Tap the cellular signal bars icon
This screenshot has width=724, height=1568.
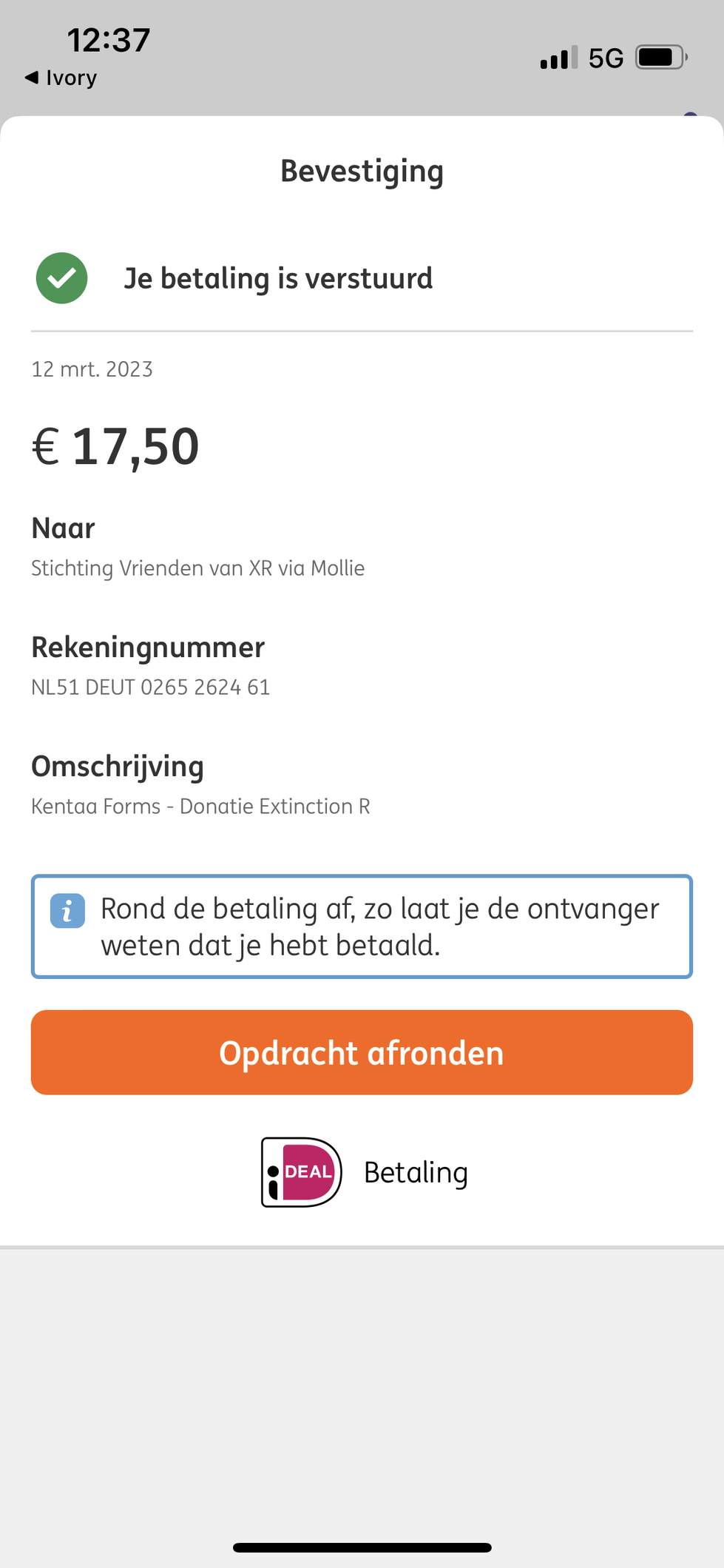558,58
